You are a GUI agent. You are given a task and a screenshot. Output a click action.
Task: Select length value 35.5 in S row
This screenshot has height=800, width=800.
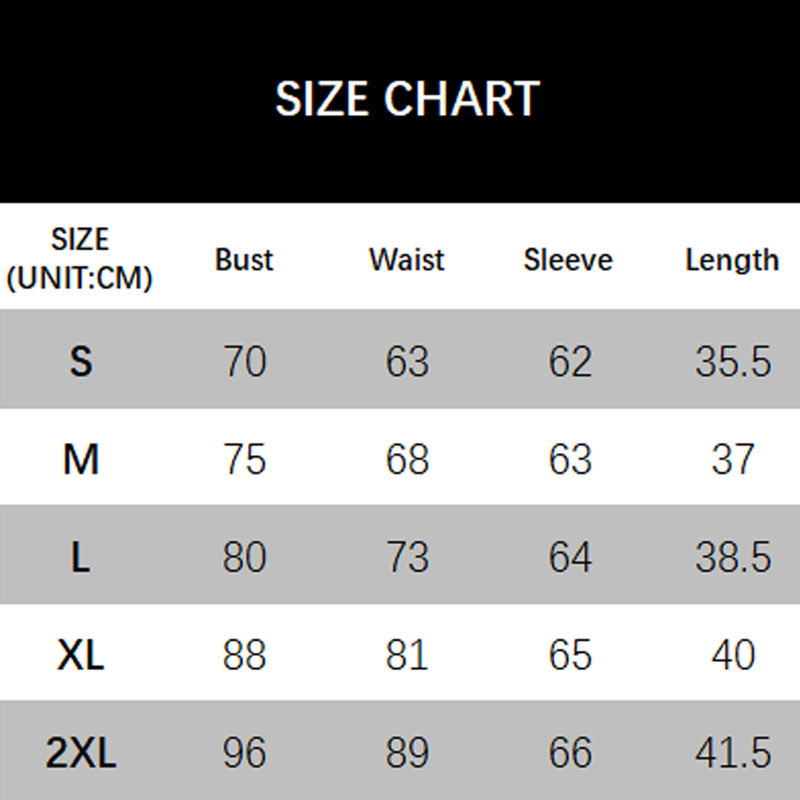pos(733,361)
